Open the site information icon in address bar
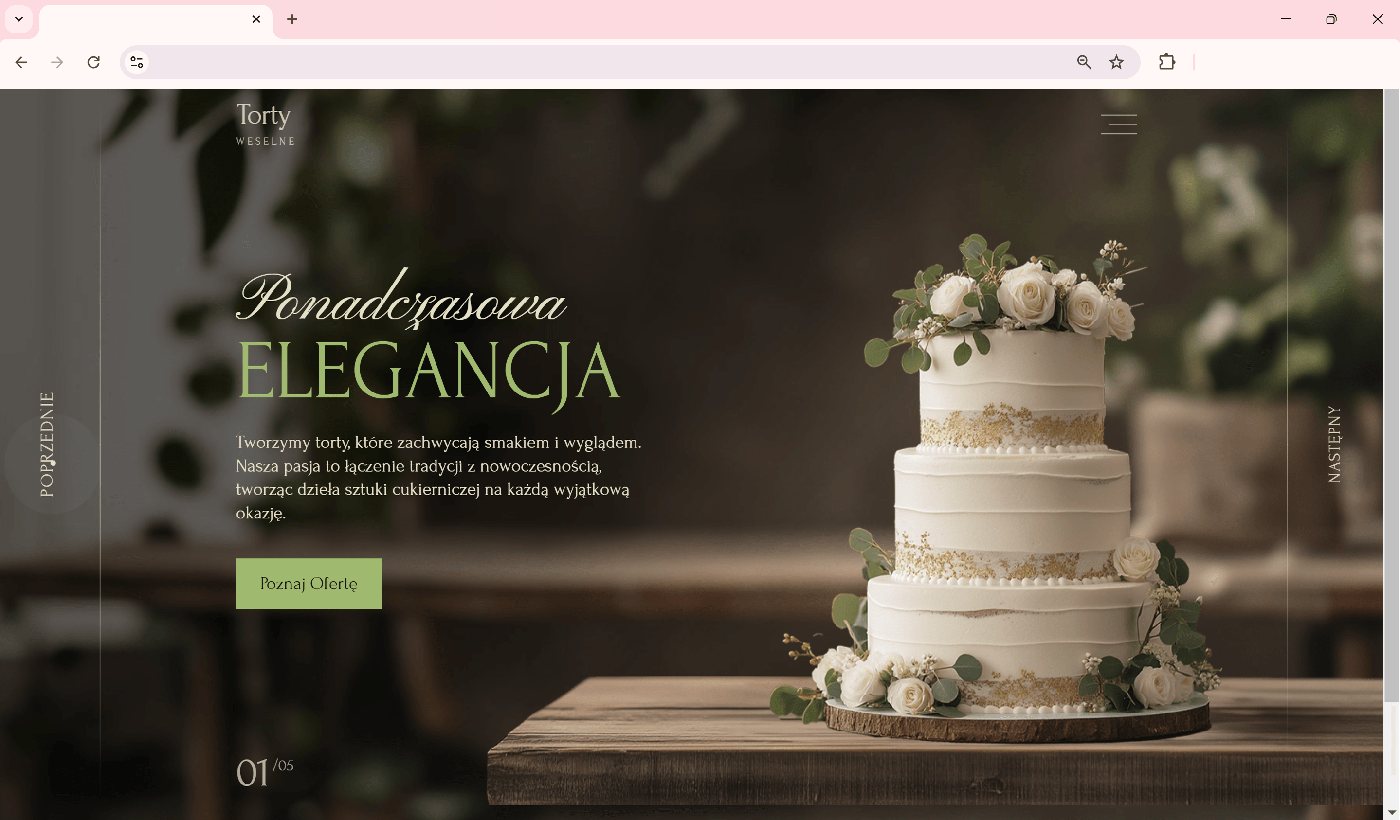Screen dimensions: 1400x820 [137, 62]
